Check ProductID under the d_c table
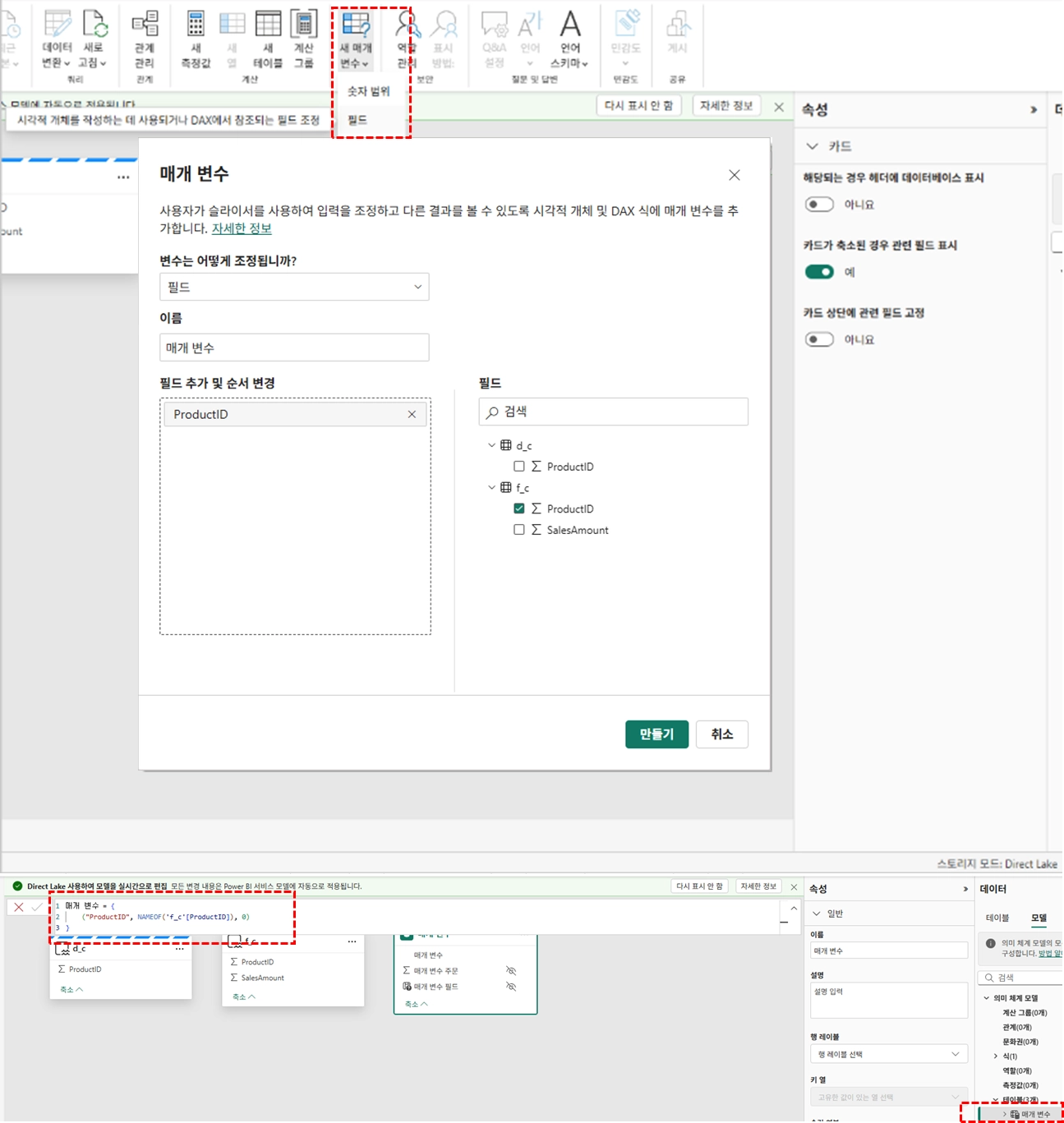The image size is (1064, 1123). click(519, 467)
